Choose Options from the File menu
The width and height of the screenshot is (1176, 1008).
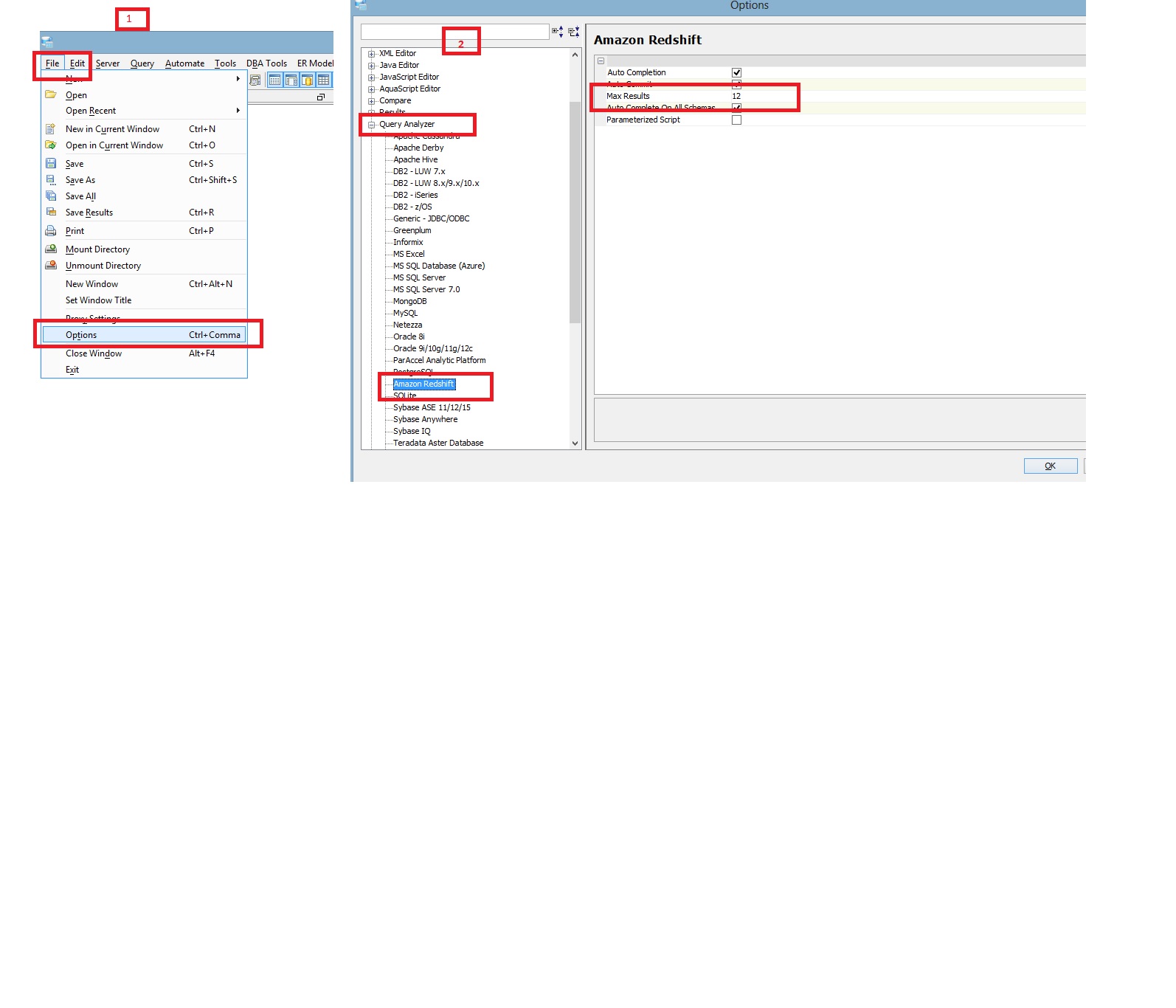click(144, 335)
